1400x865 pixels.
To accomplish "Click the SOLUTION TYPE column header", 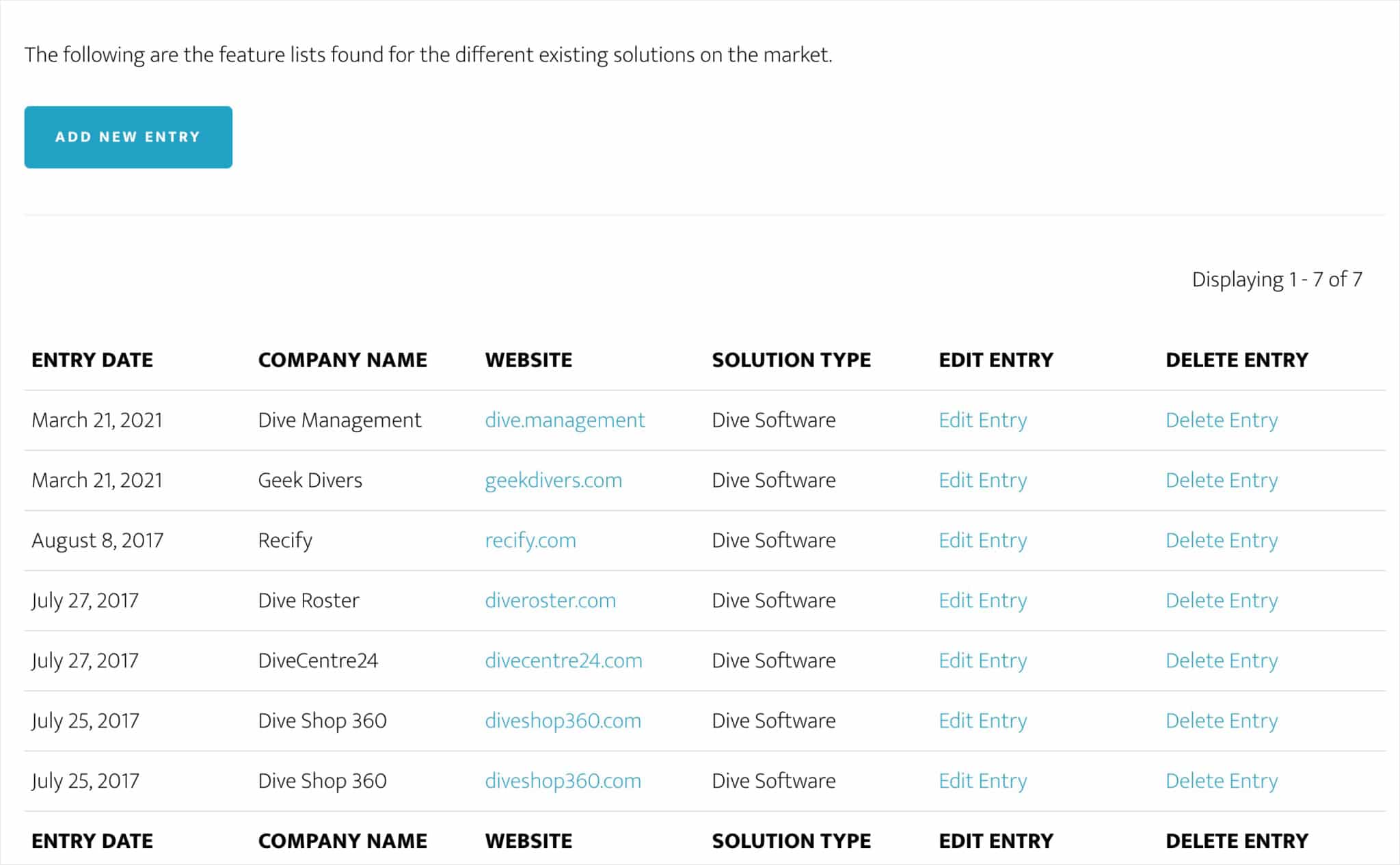I will point(791,360).
